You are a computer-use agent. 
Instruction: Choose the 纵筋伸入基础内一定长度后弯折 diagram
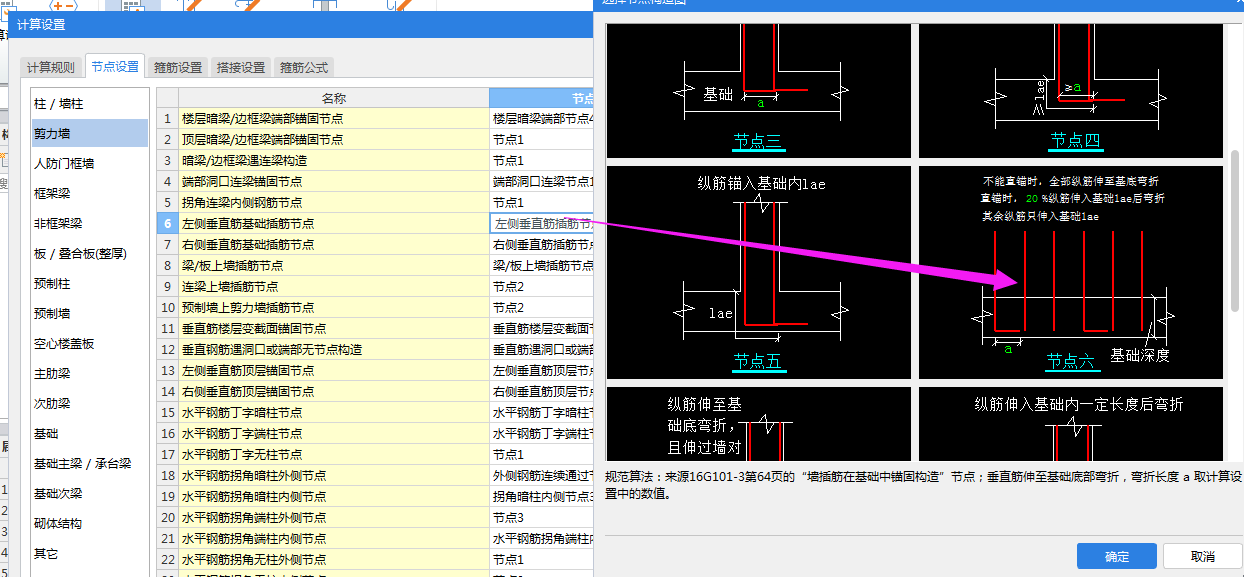(1071, 424)
